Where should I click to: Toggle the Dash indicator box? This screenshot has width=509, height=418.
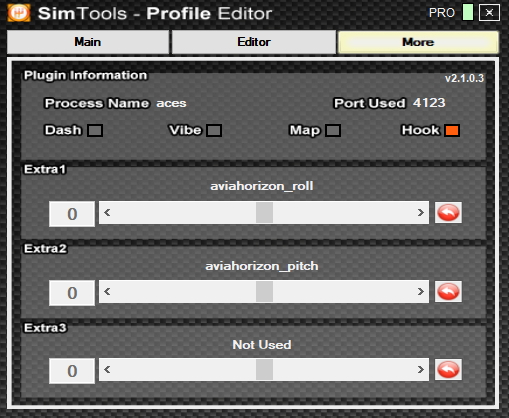click(95, 130)
